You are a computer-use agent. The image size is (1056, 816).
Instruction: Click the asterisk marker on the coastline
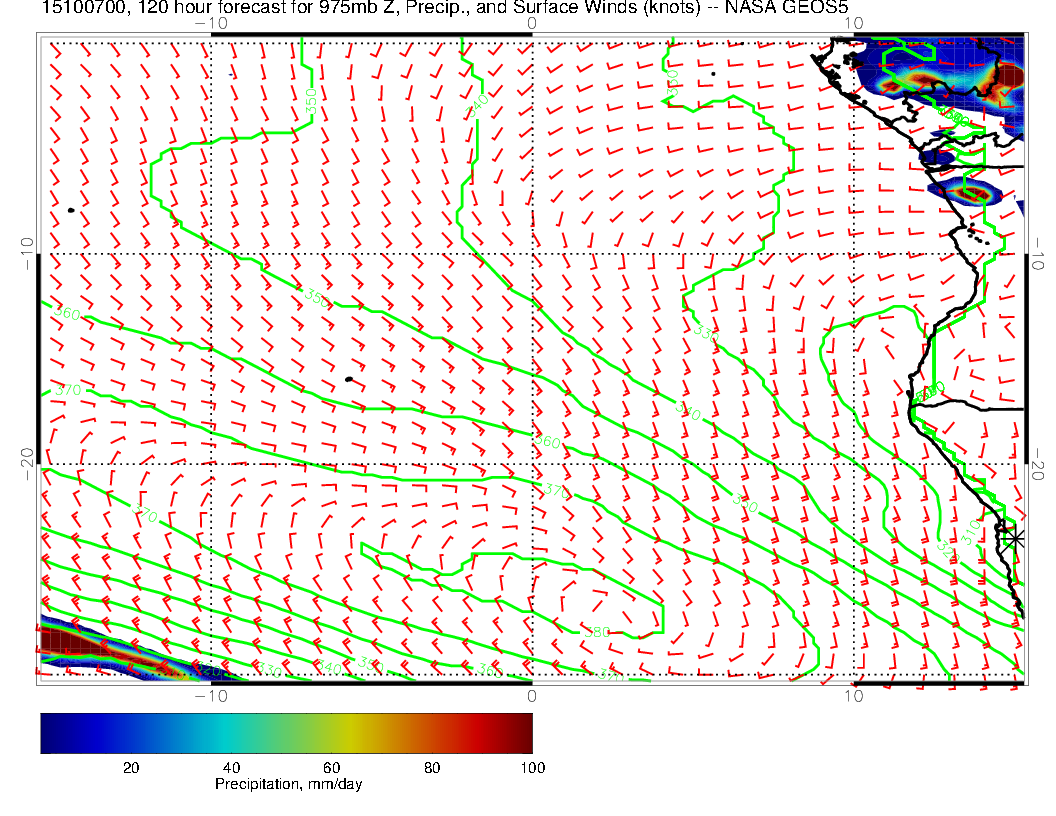click(1015, 538)
